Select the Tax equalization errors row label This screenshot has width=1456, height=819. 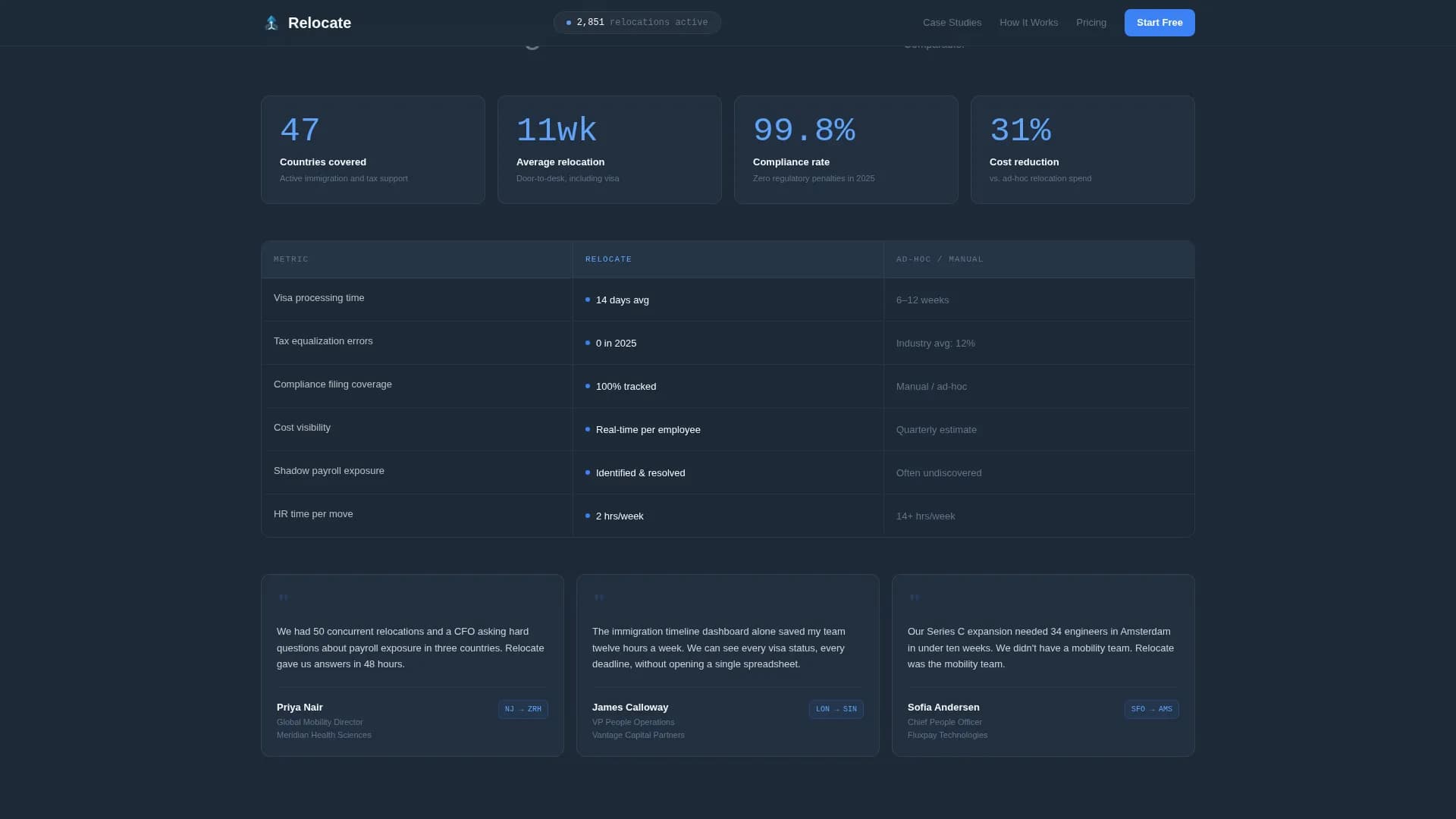pyautogui.click(x=323, y=341)
